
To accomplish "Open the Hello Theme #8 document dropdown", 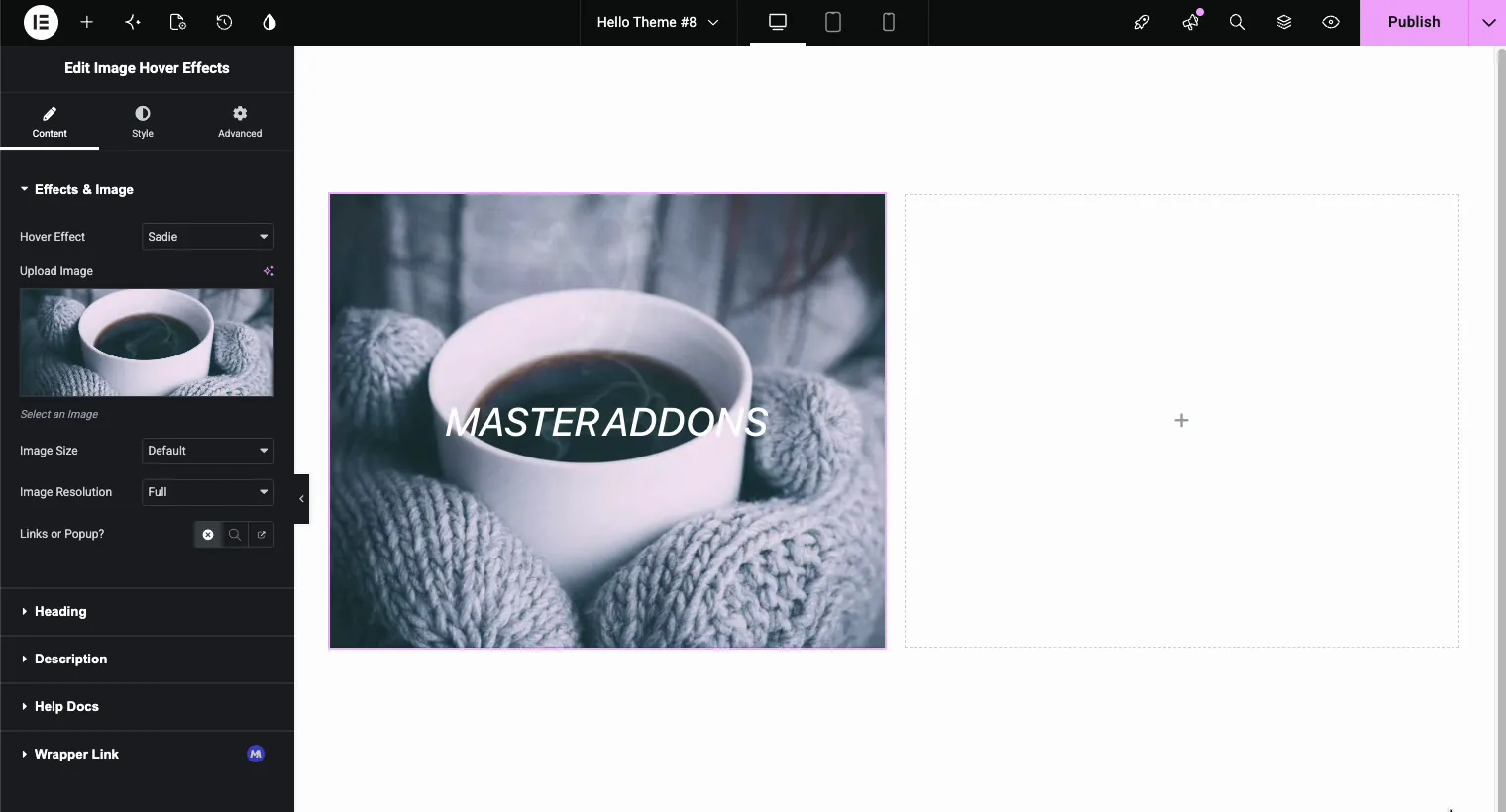I will click(658, 22).
